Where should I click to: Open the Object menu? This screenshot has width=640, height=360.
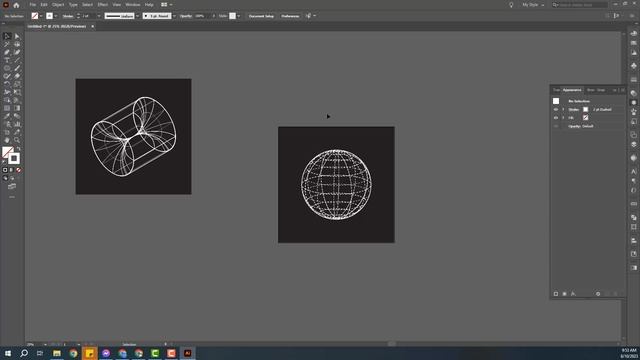click(58, 5)
